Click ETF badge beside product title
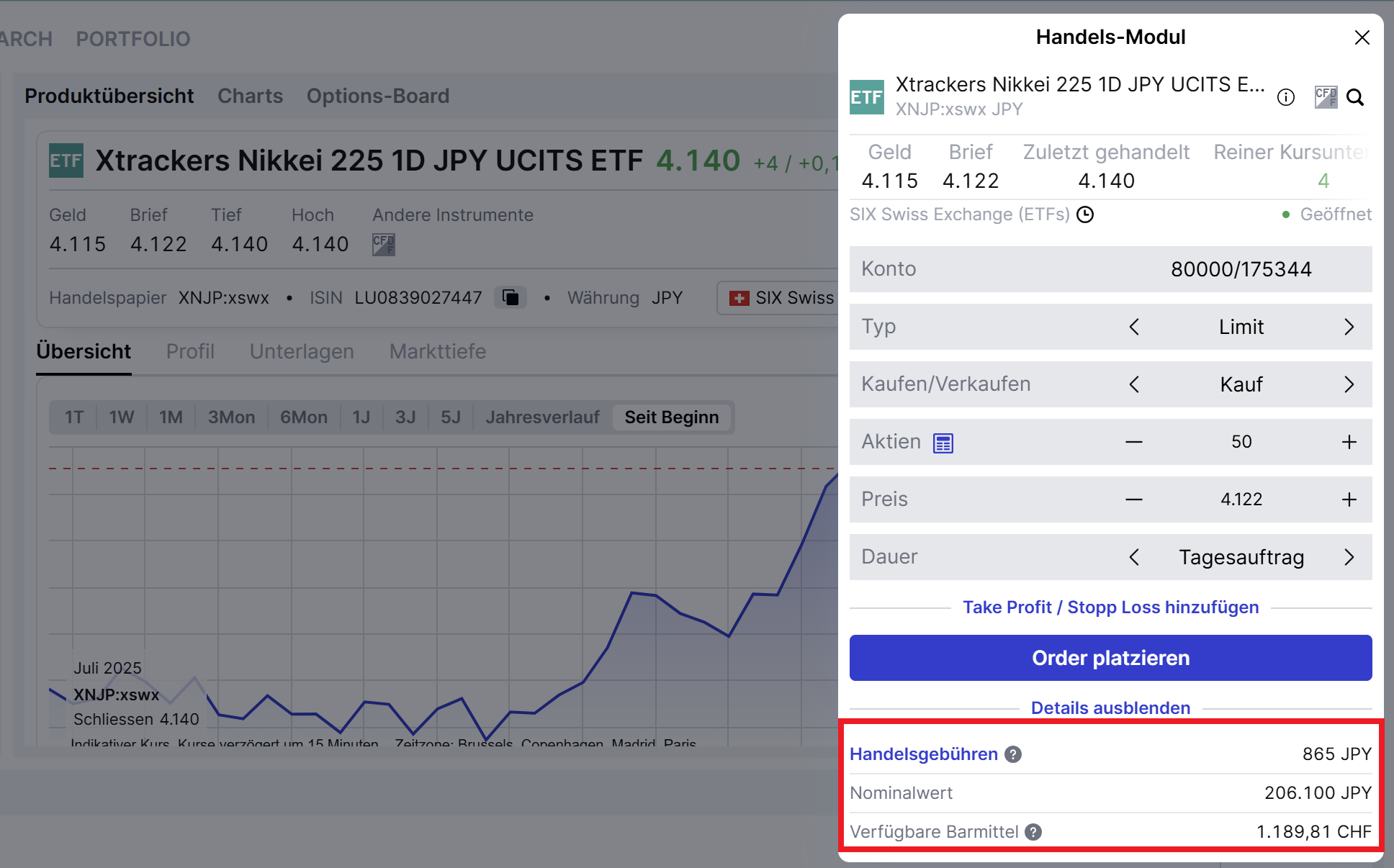 (x=66, y=161)
